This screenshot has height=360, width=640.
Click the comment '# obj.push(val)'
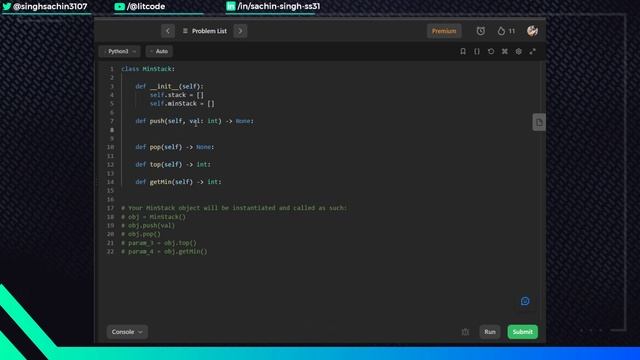[148, 225]
